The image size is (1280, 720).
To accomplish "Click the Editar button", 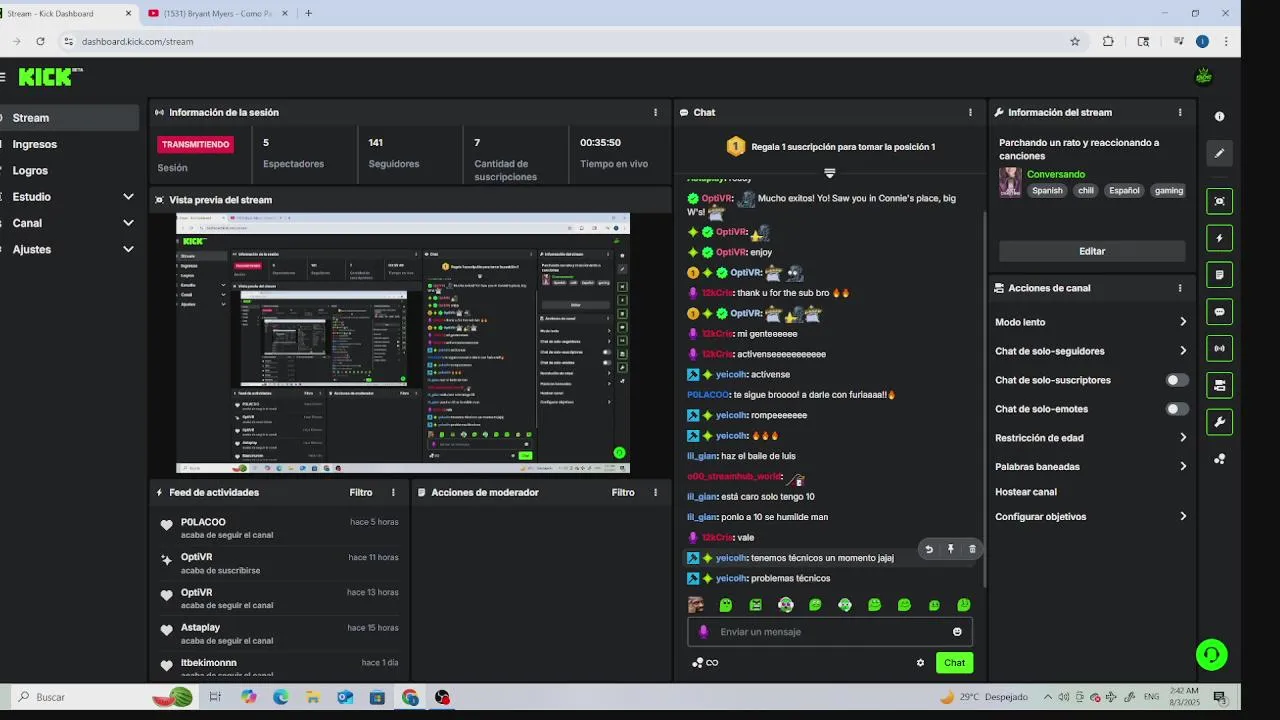I will click(1092, 251).
